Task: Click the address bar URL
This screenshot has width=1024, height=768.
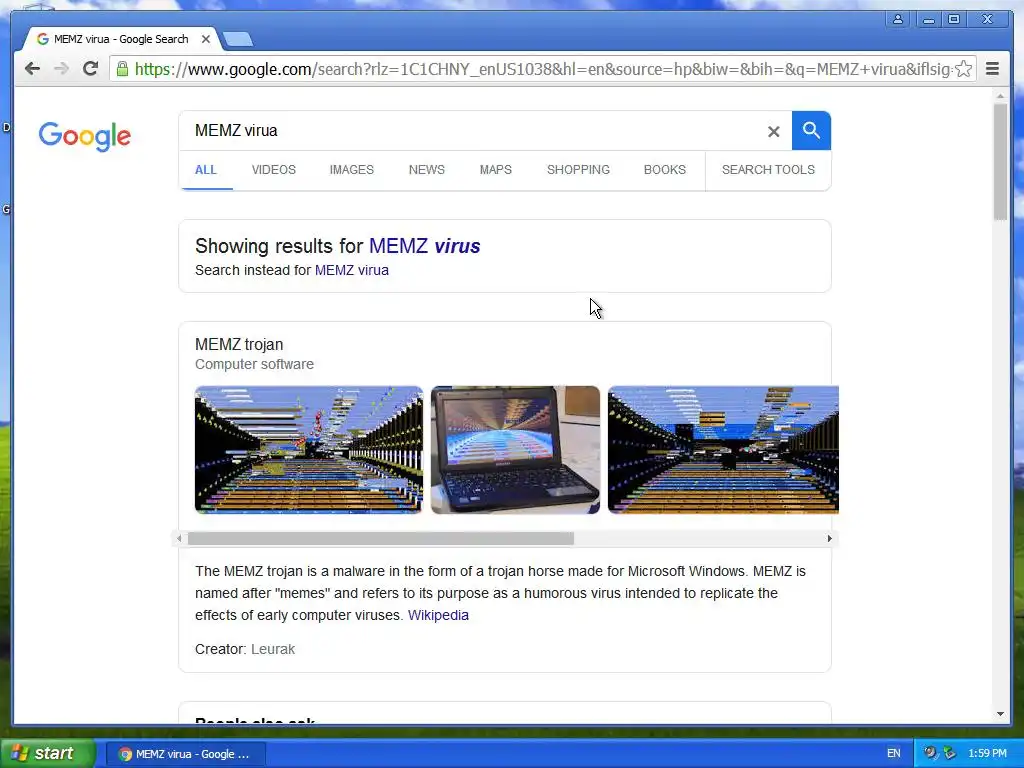Action: 542,69
